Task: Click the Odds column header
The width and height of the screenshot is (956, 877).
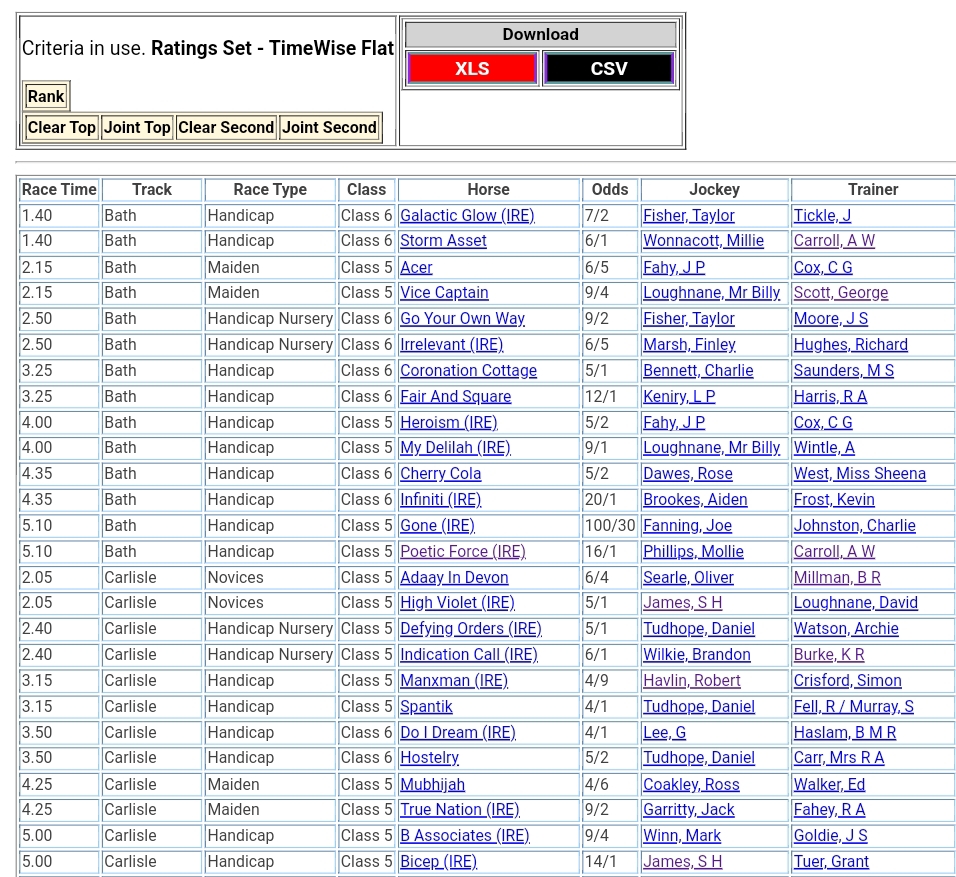Action: pyautogui.click(x=610, y=189)
